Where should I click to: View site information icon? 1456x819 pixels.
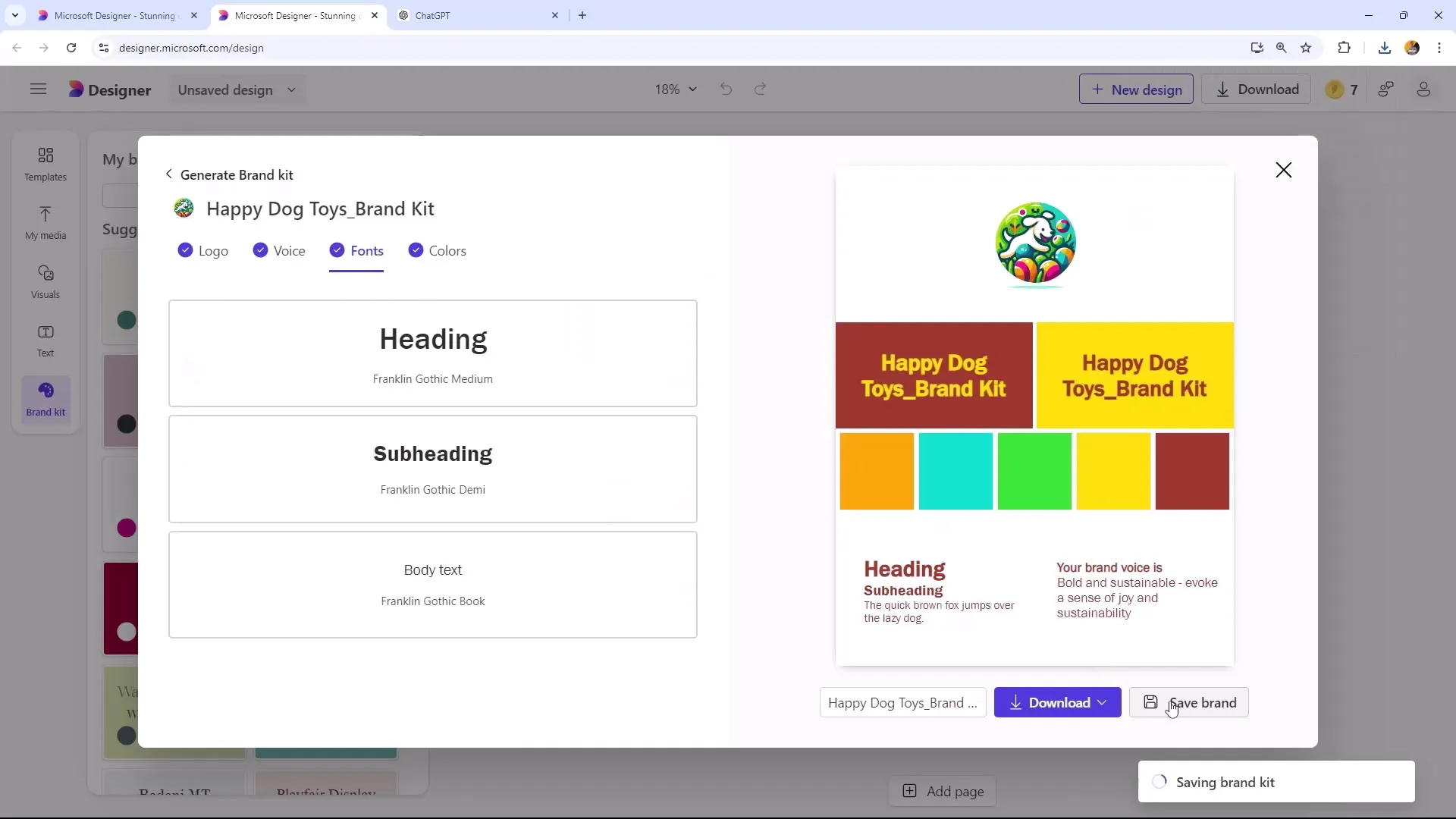tap(104, 48)
